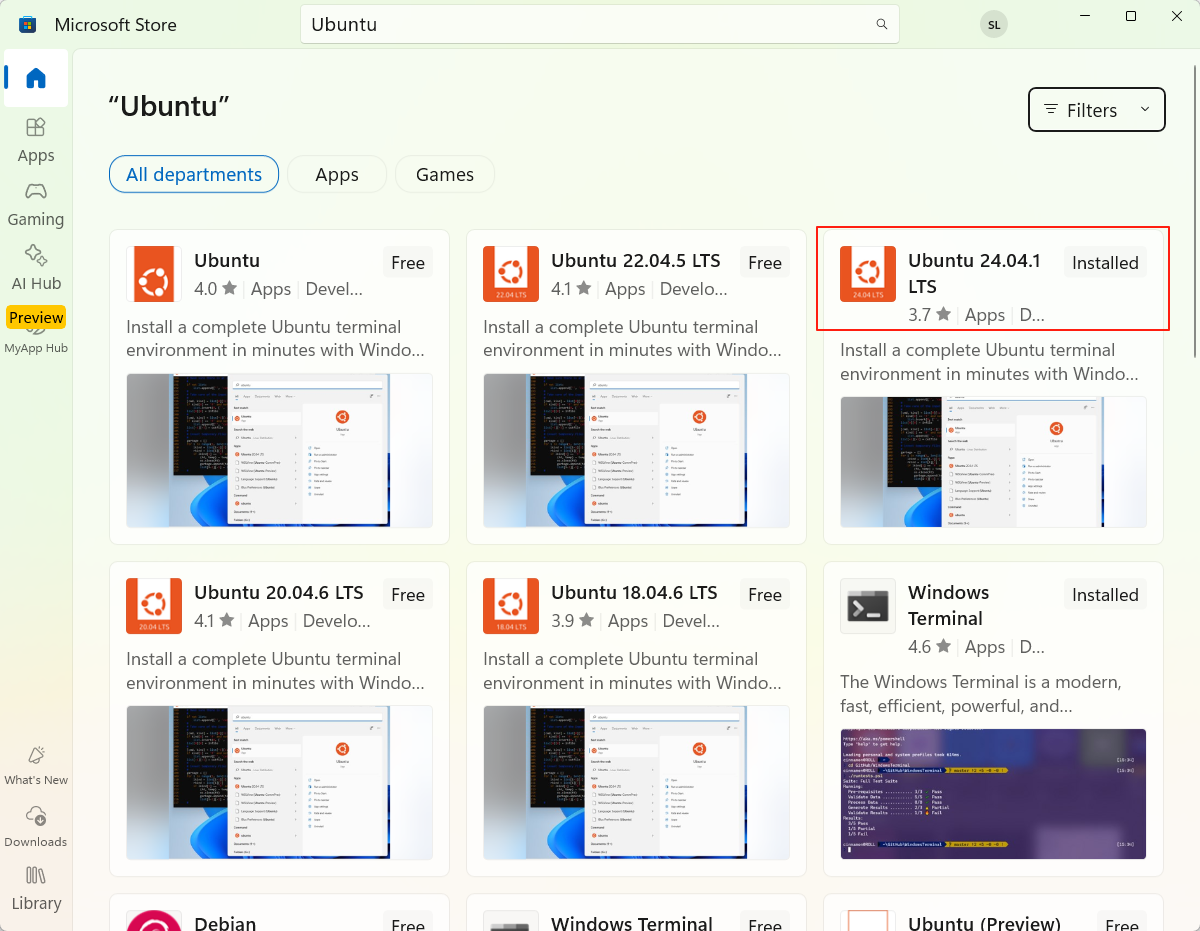The width and height of the screenshot is (1200, 931).
Task: Click the Microsoft Store logo icon
Action: (28, 25)
